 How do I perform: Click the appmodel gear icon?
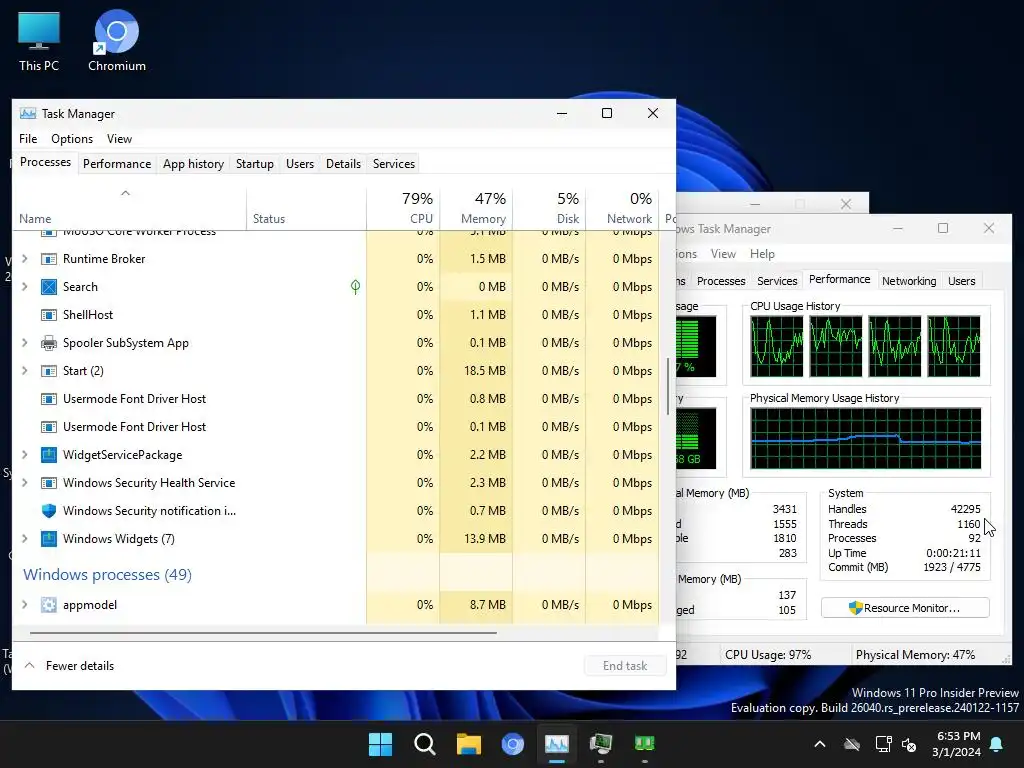[x=49, y=605]
